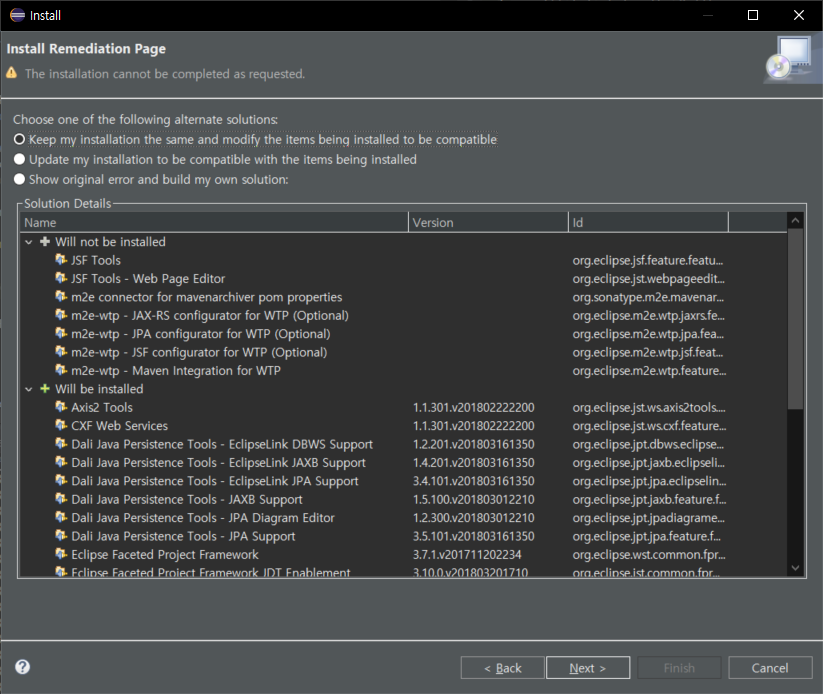Collapse the 'Will be installed' group
The image size is (823, 694).
pos(29,389)
